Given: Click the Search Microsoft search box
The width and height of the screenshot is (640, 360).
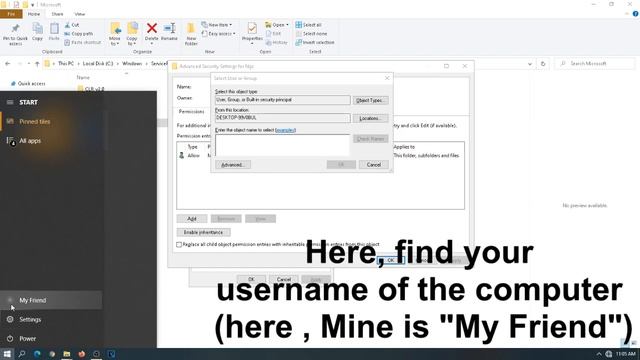Looking at the screenshot, I should click(x=595, y=64).
